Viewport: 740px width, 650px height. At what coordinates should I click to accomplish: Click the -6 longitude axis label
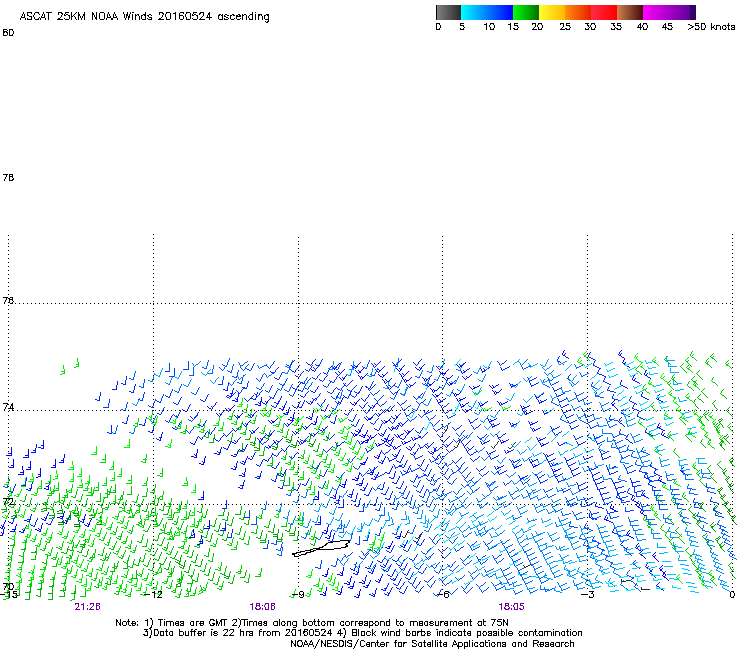tap(442, 595)
